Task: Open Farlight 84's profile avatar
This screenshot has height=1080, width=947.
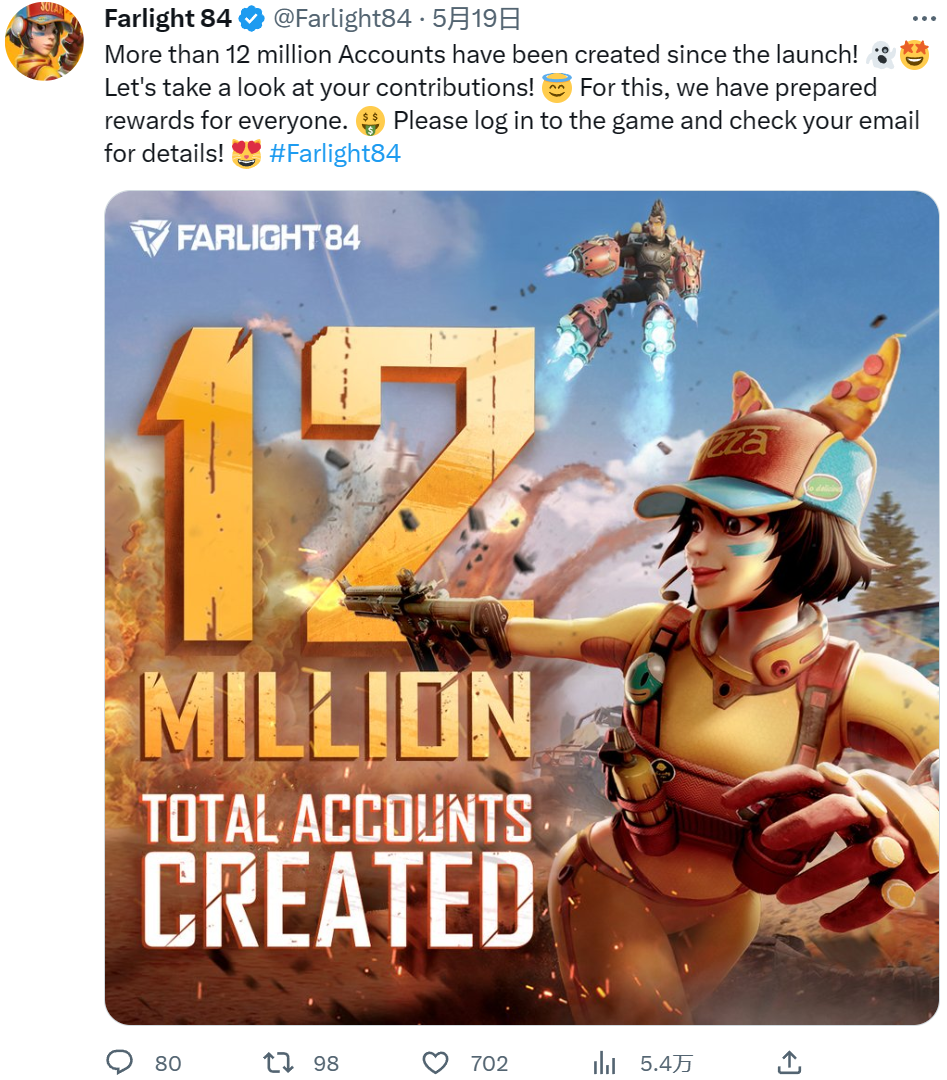Action: [x=44, y=40]
